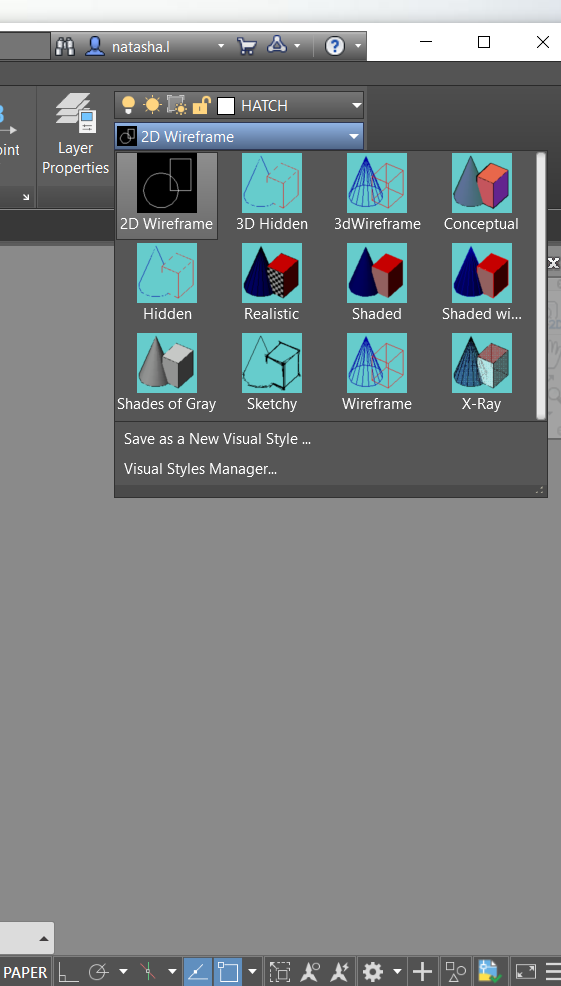Toggle Polar tracking in status bar
The height and width of the screenshot is (986, 561).
100,972
